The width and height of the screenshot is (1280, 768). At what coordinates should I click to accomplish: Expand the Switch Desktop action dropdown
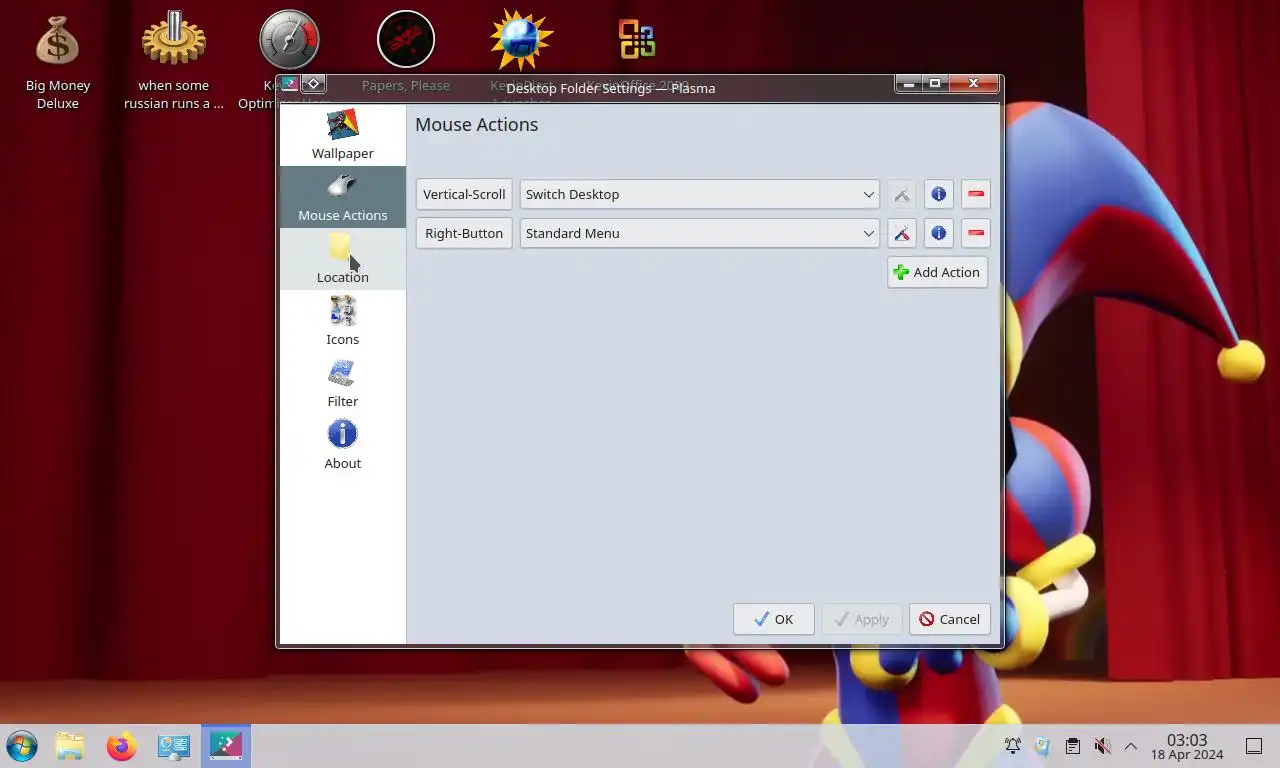coord(699,194)
